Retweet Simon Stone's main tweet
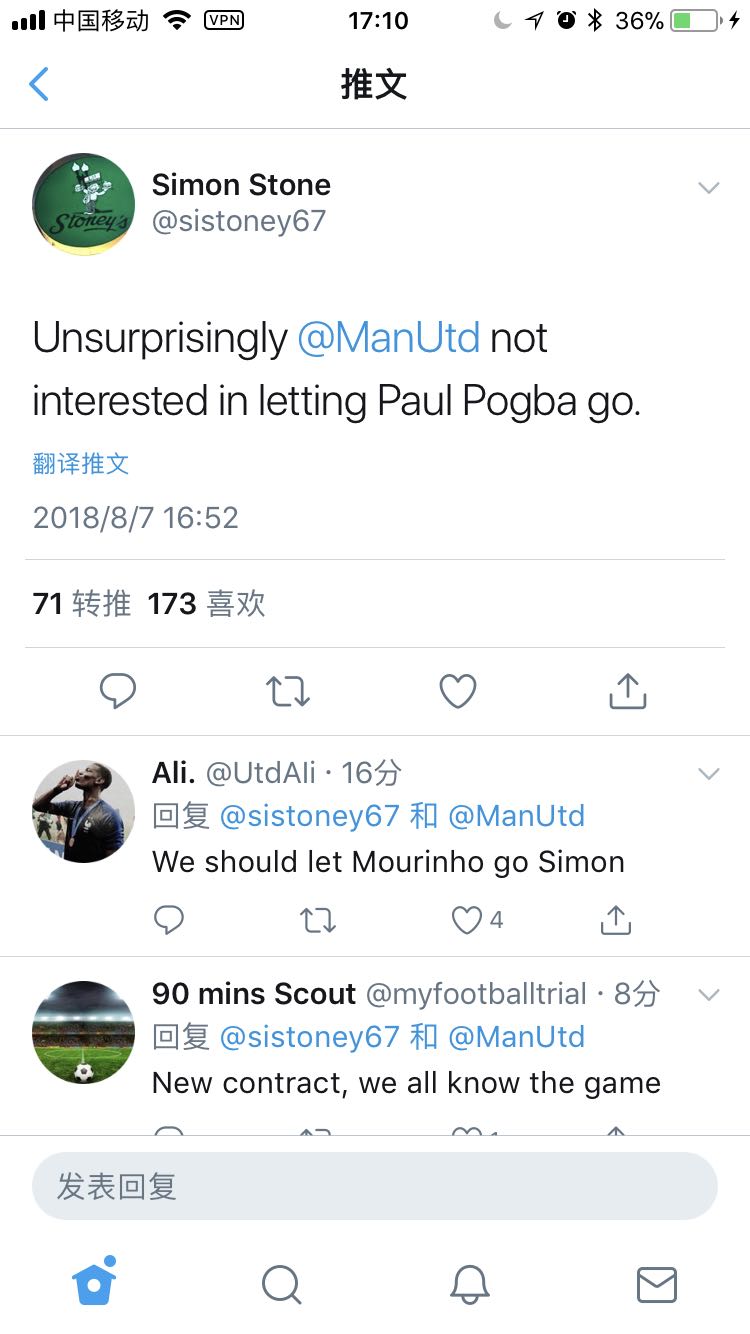The image size is (750, 1334). pyautogui.click(x=288, y=691)
